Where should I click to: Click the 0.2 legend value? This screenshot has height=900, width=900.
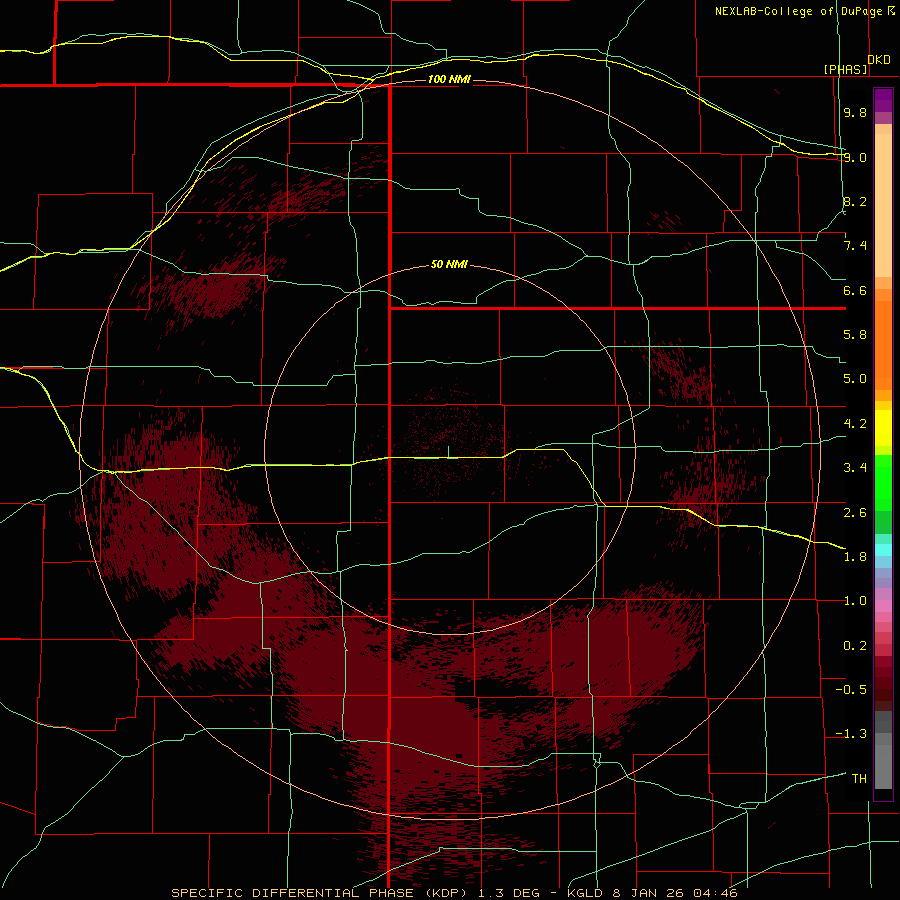855,646
